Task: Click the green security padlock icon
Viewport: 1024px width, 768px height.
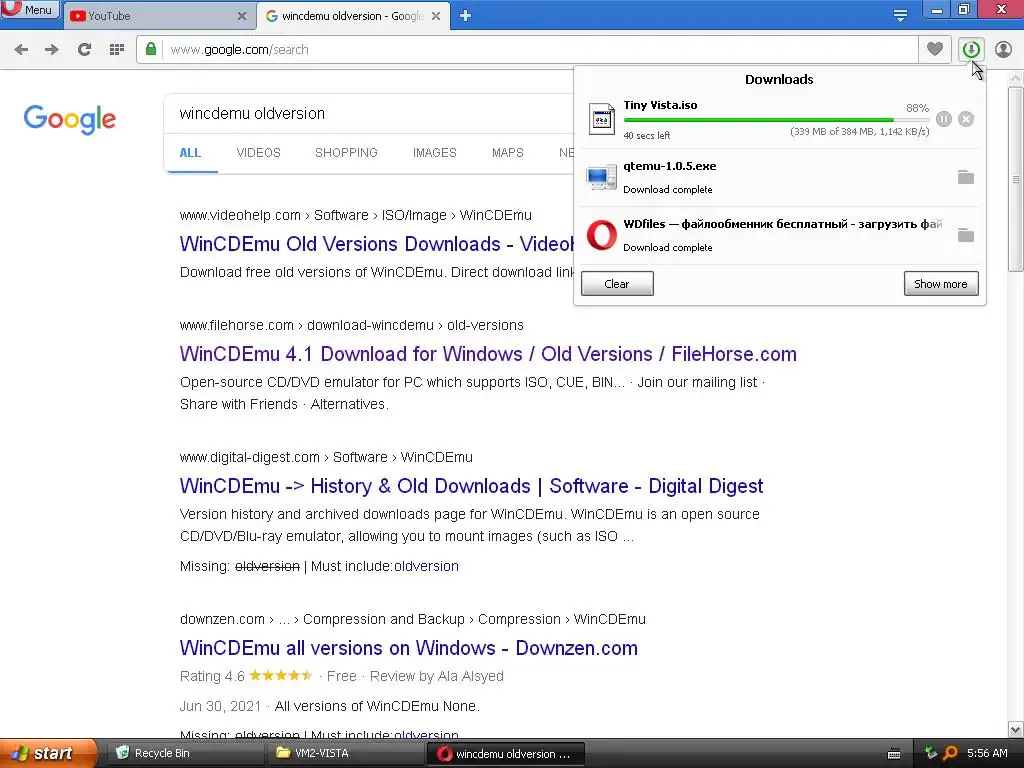Action: [151, 50]
